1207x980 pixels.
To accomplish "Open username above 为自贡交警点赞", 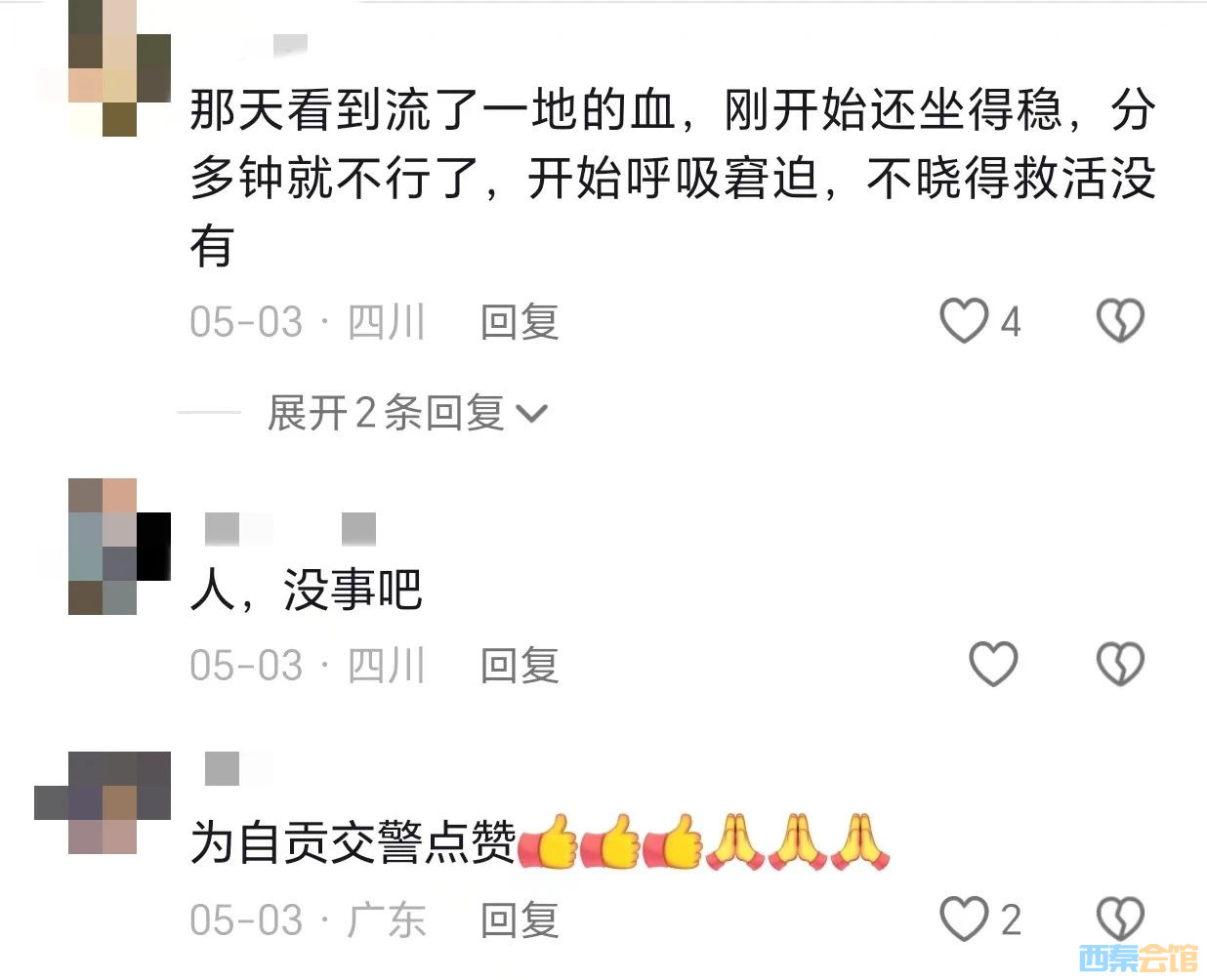I will pos(239,768).
